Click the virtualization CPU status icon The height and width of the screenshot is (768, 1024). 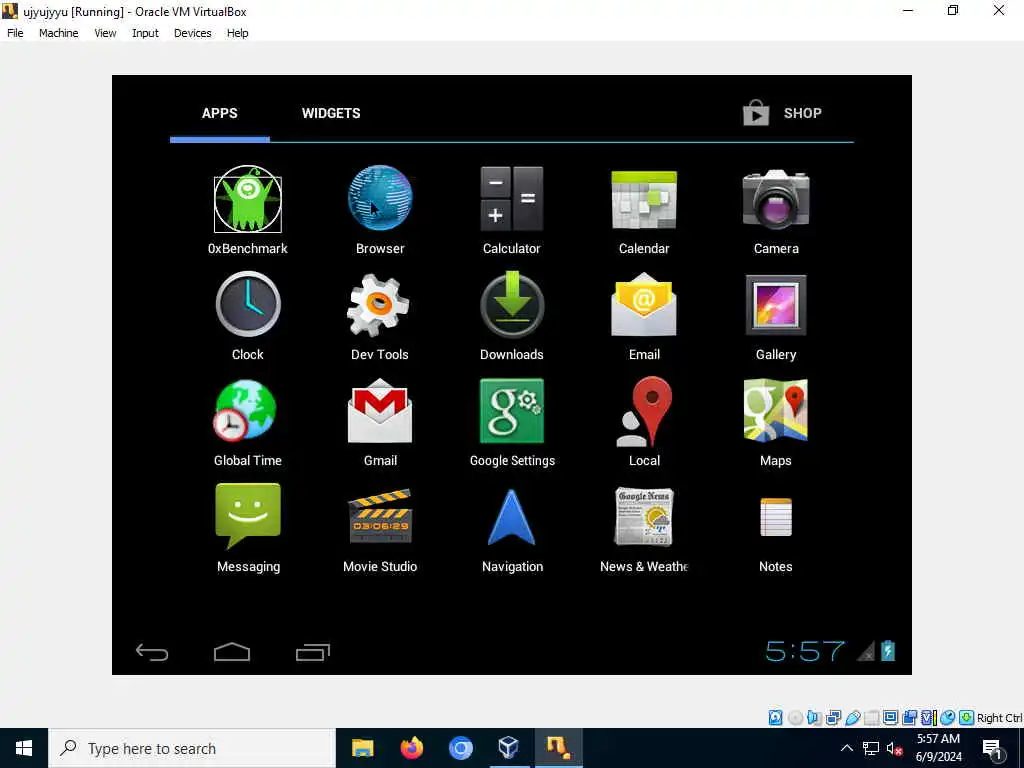[x=928, y=718]
